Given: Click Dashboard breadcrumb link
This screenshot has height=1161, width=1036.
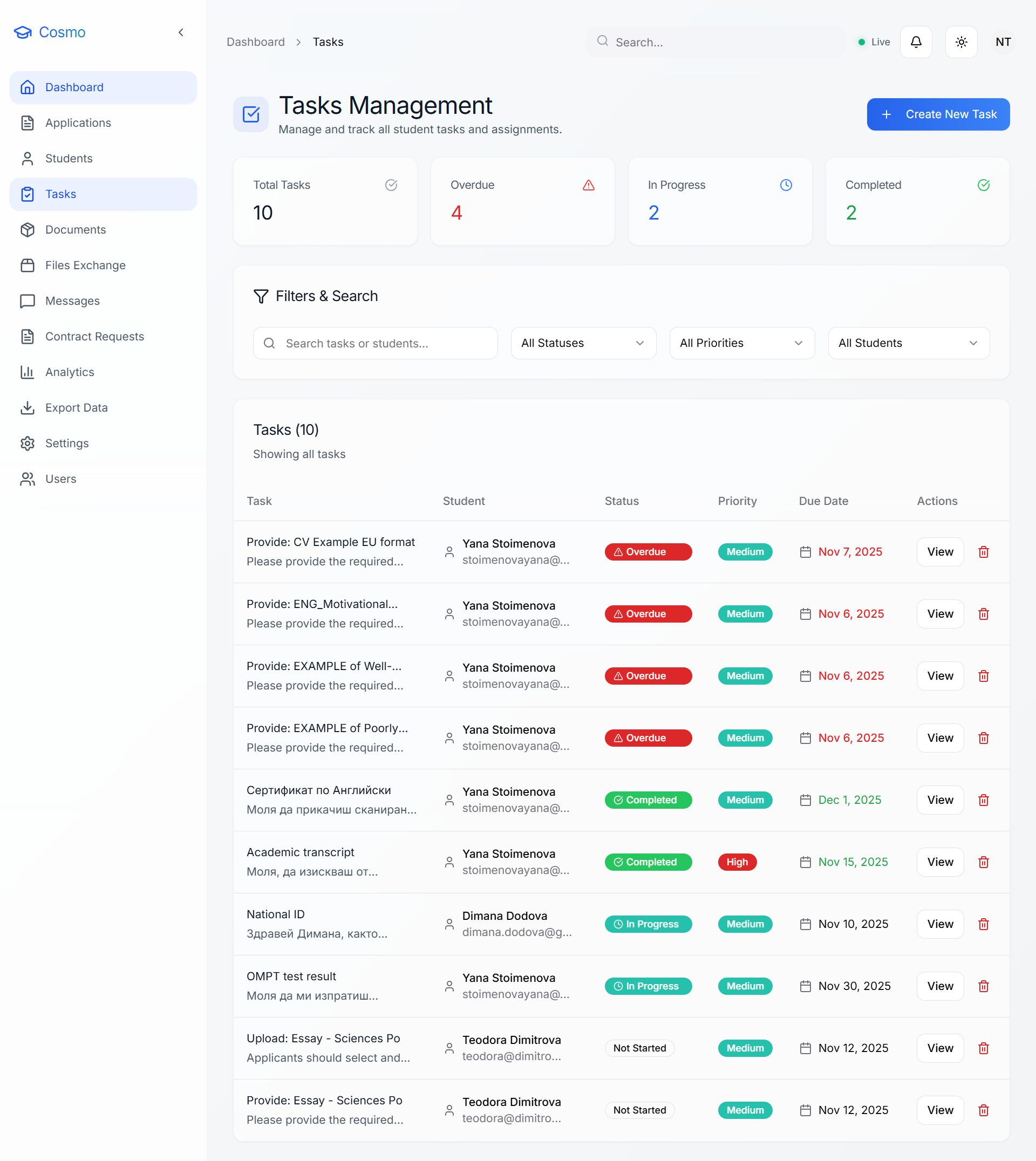Looking at the screenshot, I should (x=256, y=42).
